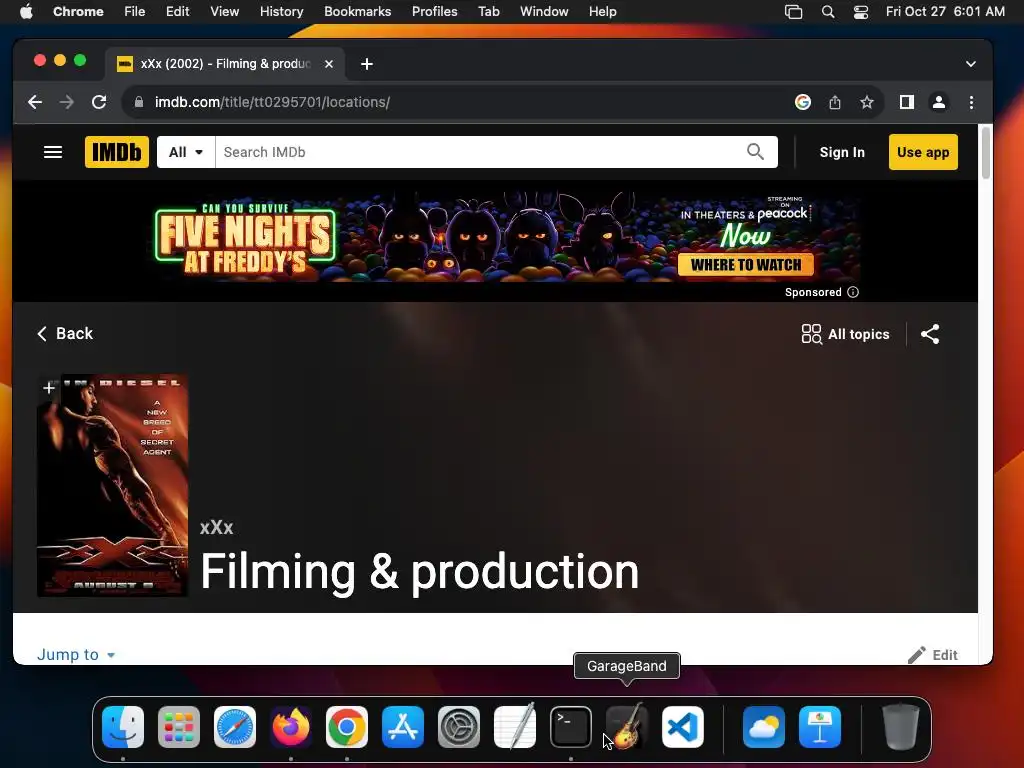Click the Google icon in address bar
Image resolution: width=1024 pixels, height=768 pixels.
[x=803, y=102]
